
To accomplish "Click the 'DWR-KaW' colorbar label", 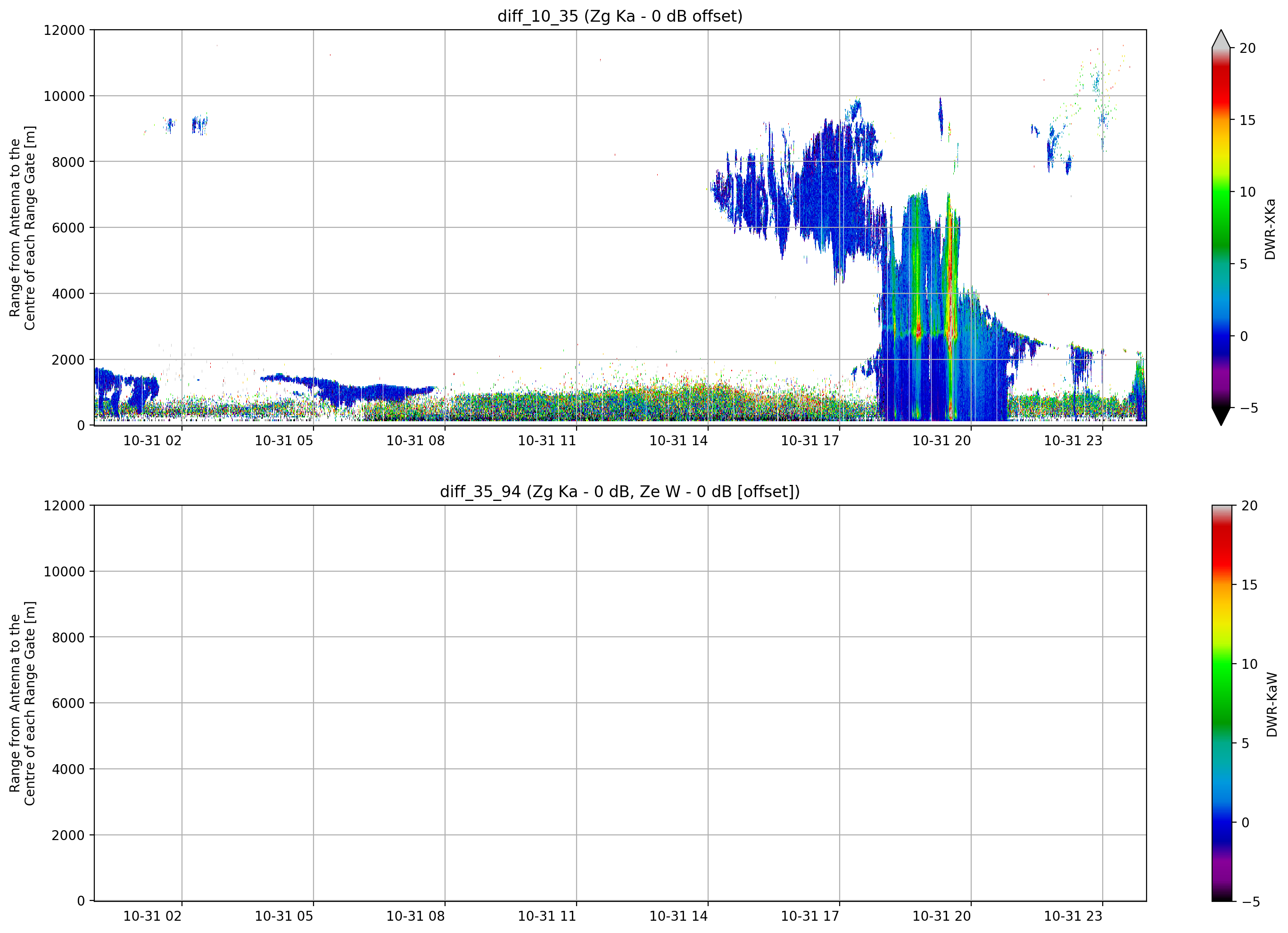I will [1271, 705].
